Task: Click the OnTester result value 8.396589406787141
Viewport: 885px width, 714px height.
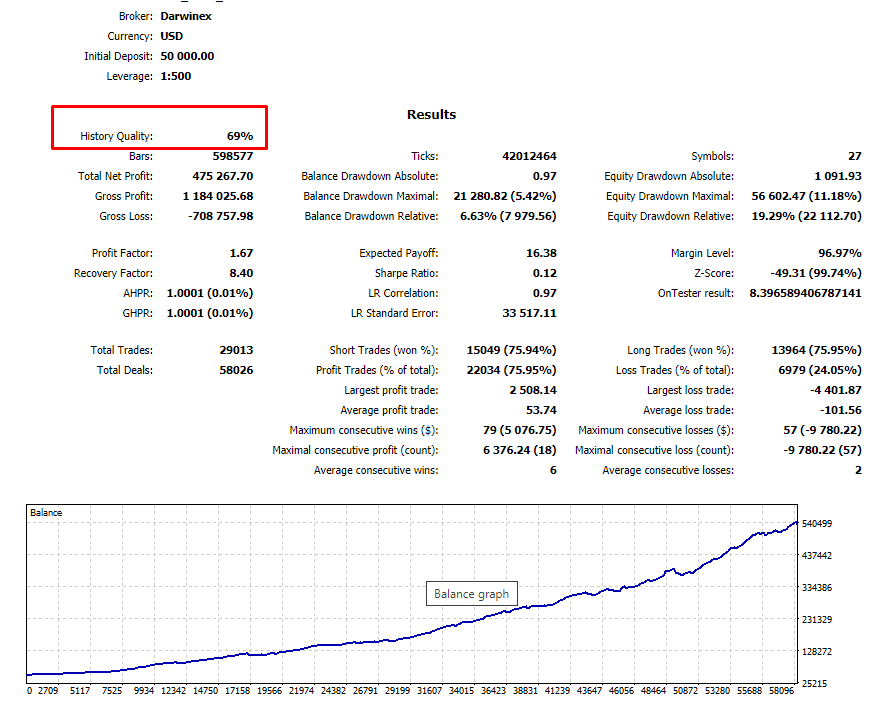Action: (x=805, y=293)
